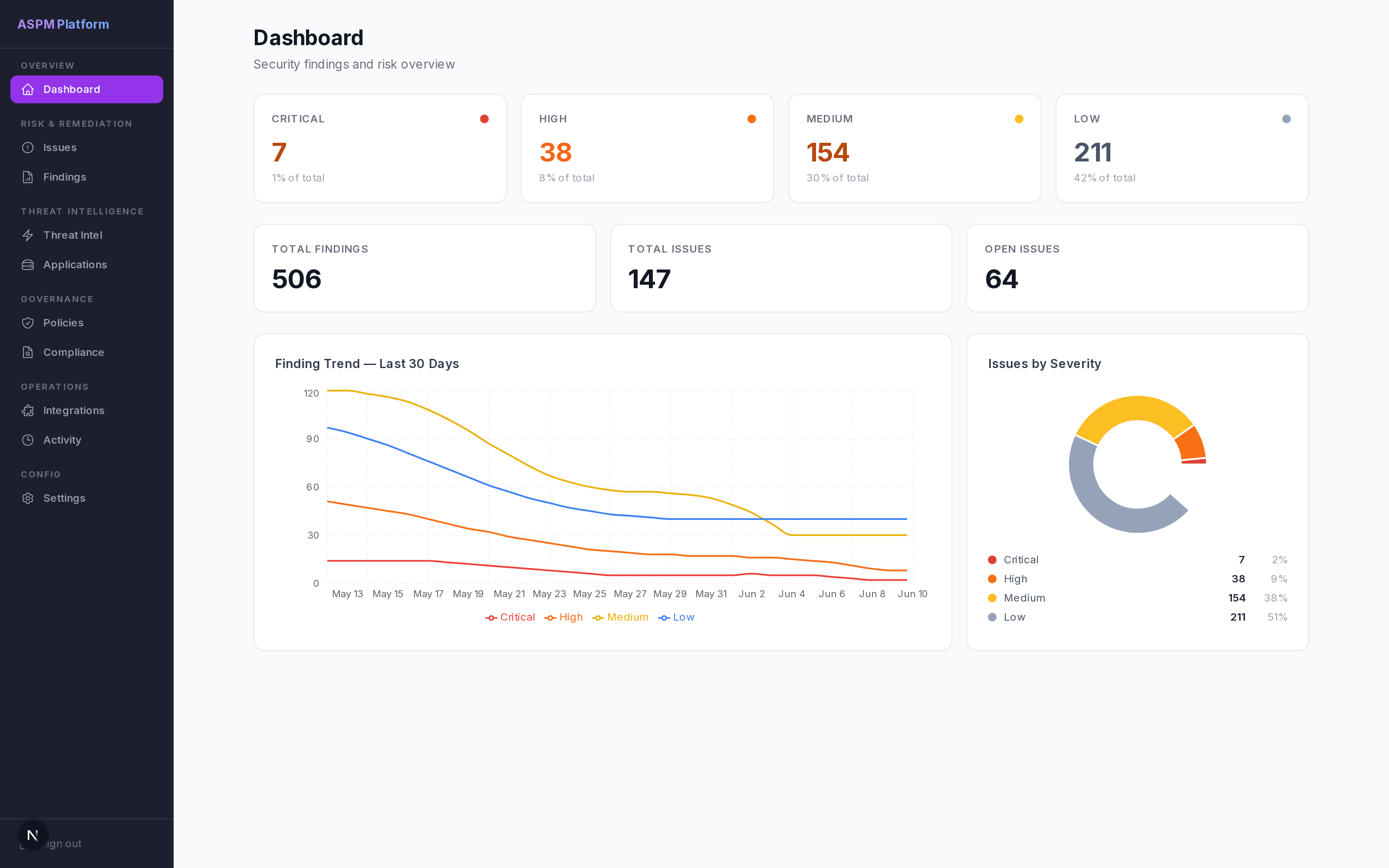
Task: Click the '42% of total' text
Action: tap(1104, 178)
